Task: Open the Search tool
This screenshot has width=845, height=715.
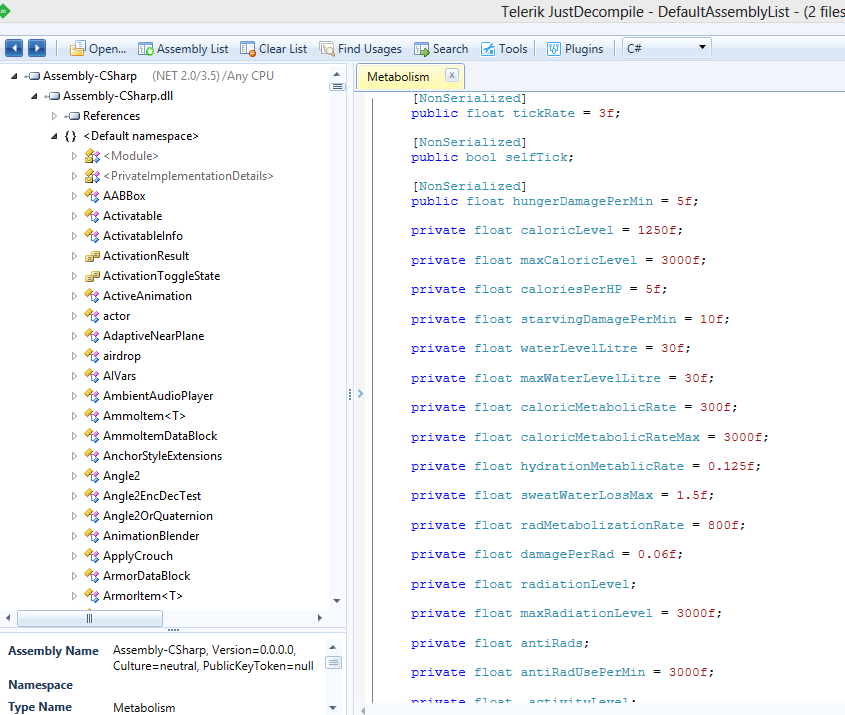Action: click(441, 49)
